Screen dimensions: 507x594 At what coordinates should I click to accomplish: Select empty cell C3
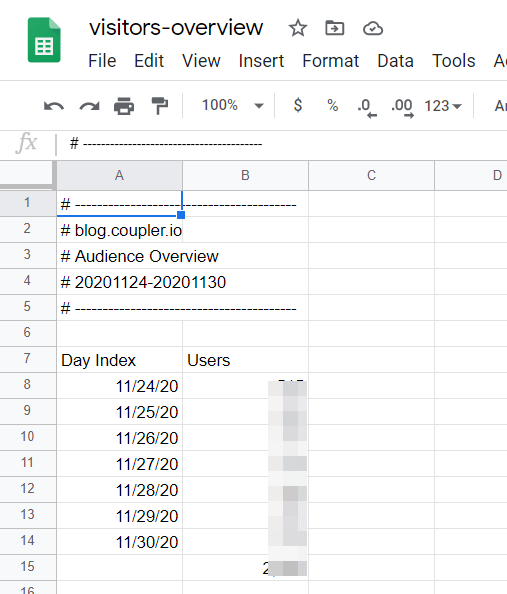371,256
